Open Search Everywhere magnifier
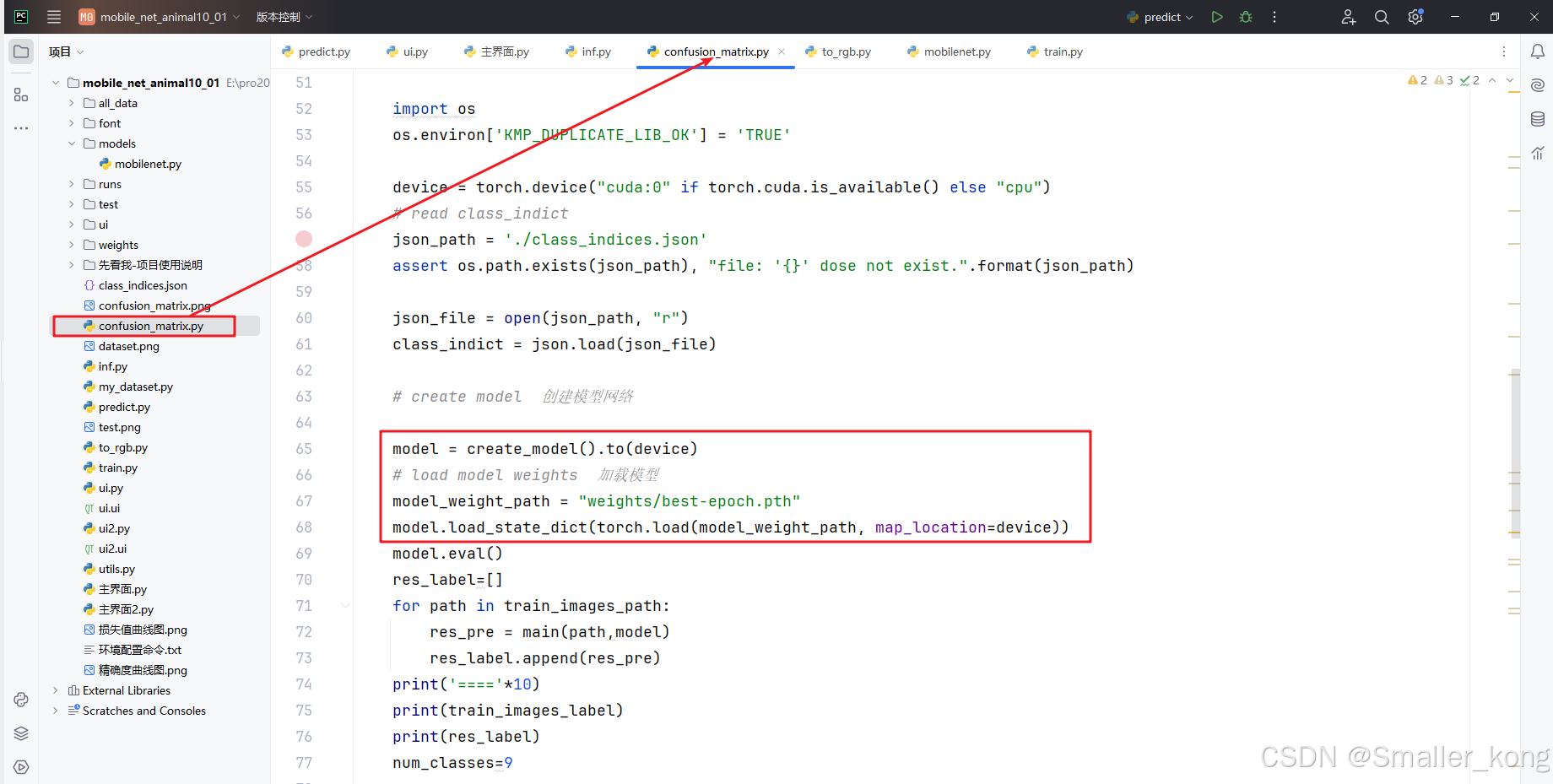 1382,17
